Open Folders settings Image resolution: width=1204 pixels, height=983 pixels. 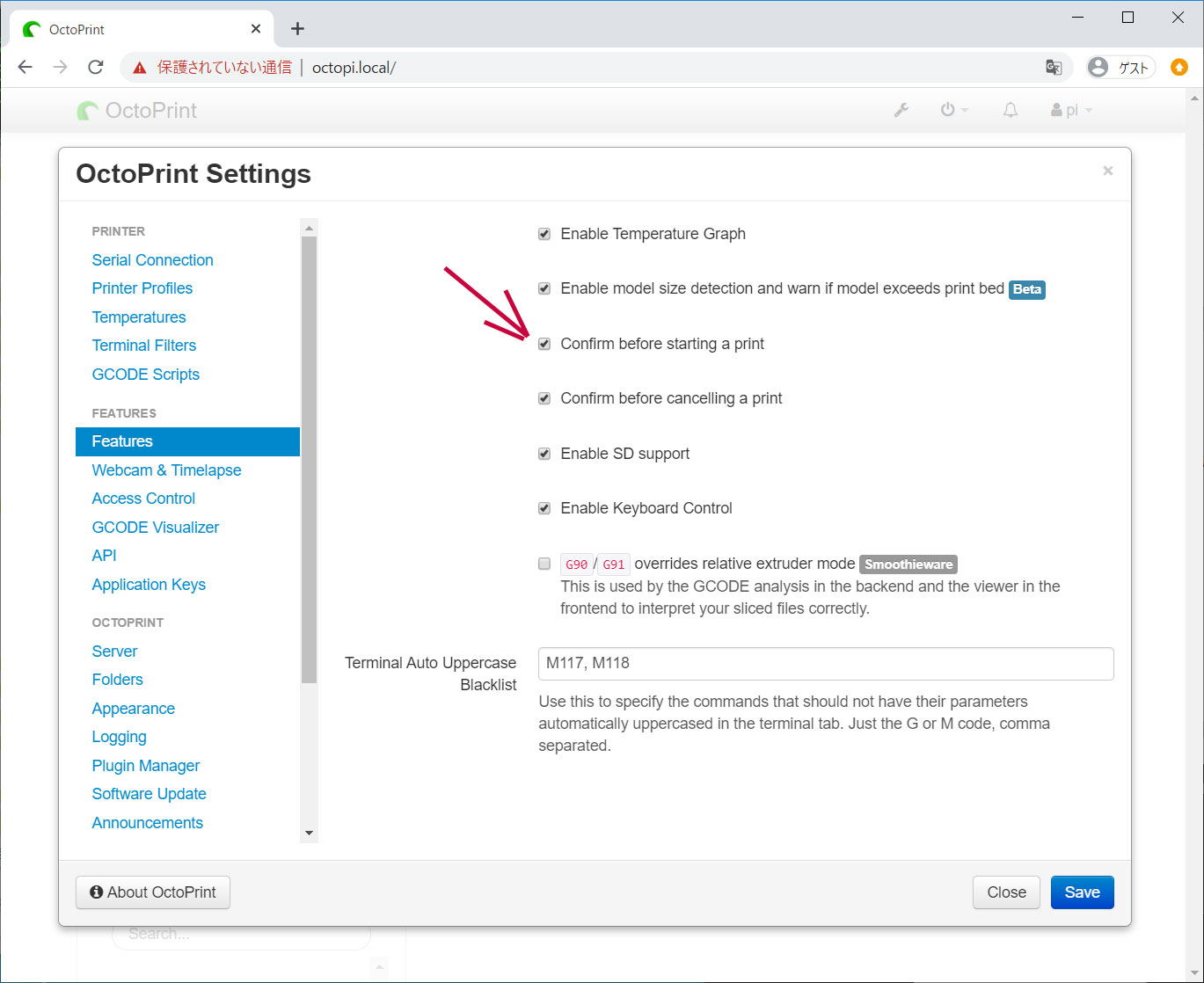point(117,680)
